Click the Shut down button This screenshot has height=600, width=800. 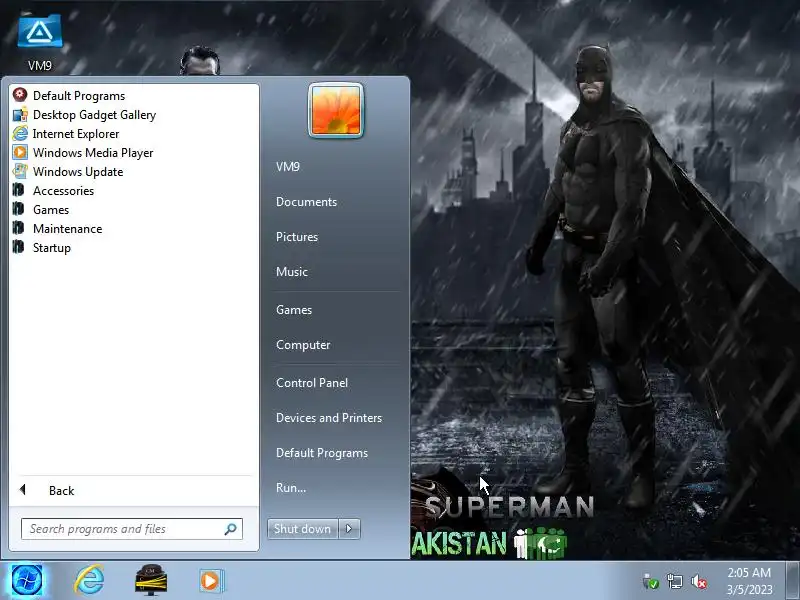303,529
